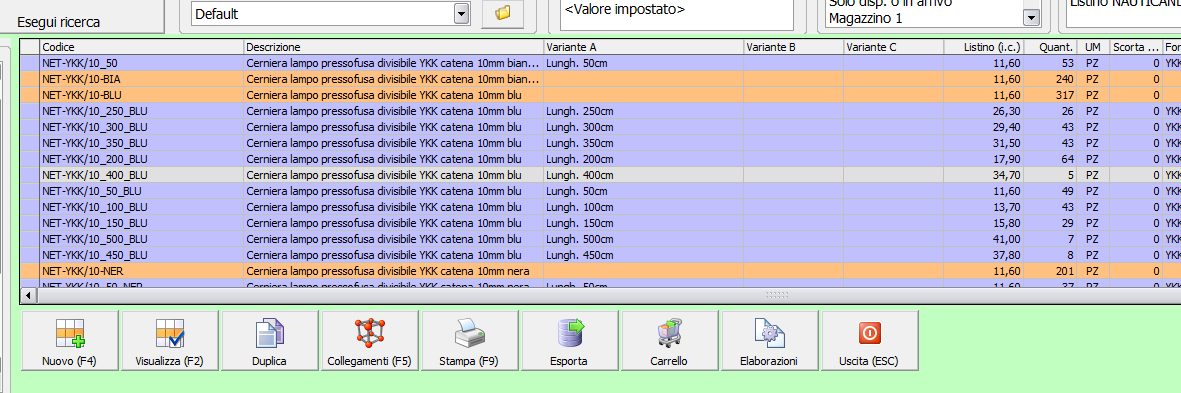
Task: Select row NET-YKK/10_300_BLU
Action: [600, 126]
